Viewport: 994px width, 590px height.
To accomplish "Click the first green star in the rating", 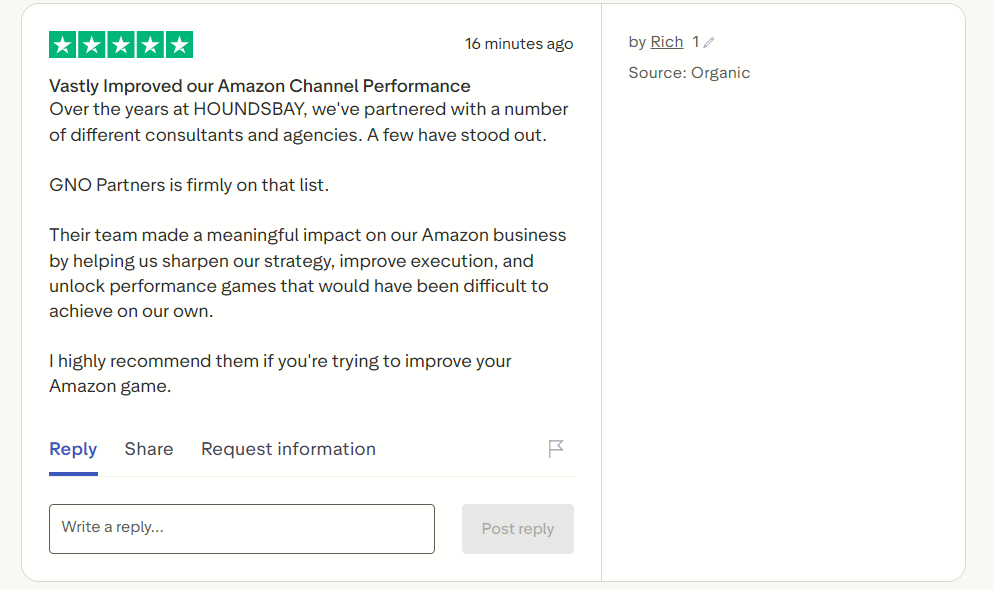I will pyautogui.click(x=62, y=45).
